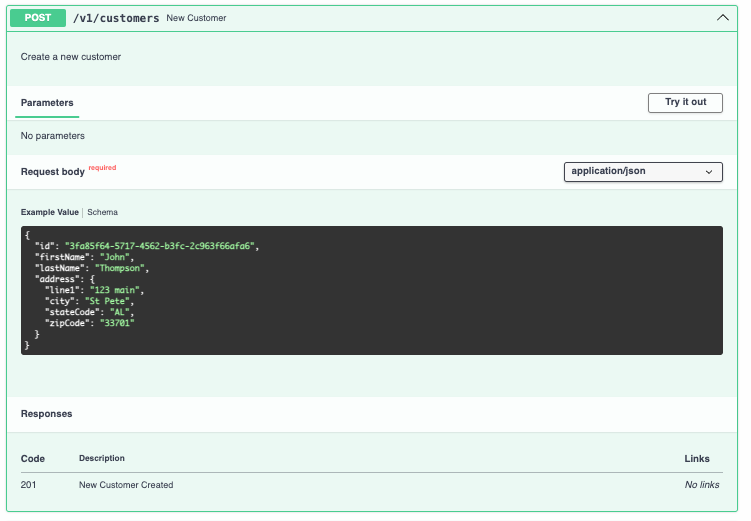751x521 pixels.
Task: Click the /v1/customers endpoint path
Action: 116,18
